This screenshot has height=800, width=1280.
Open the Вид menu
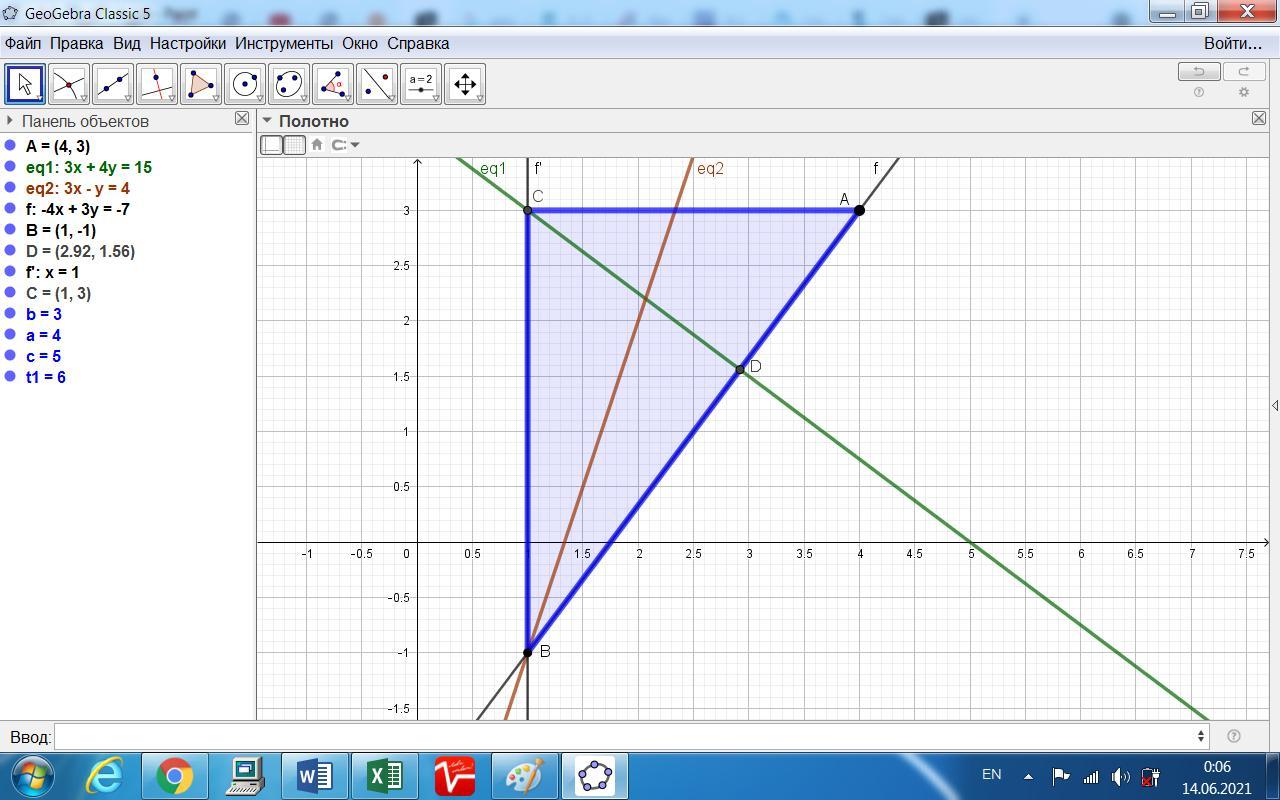127,43
